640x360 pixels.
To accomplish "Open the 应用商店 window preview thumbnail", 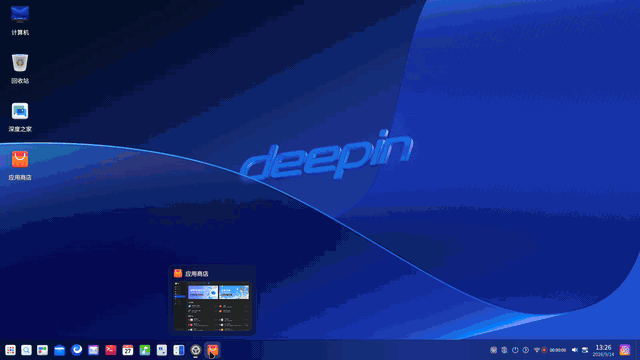I will pyautogui.click(x=212, y=306).
